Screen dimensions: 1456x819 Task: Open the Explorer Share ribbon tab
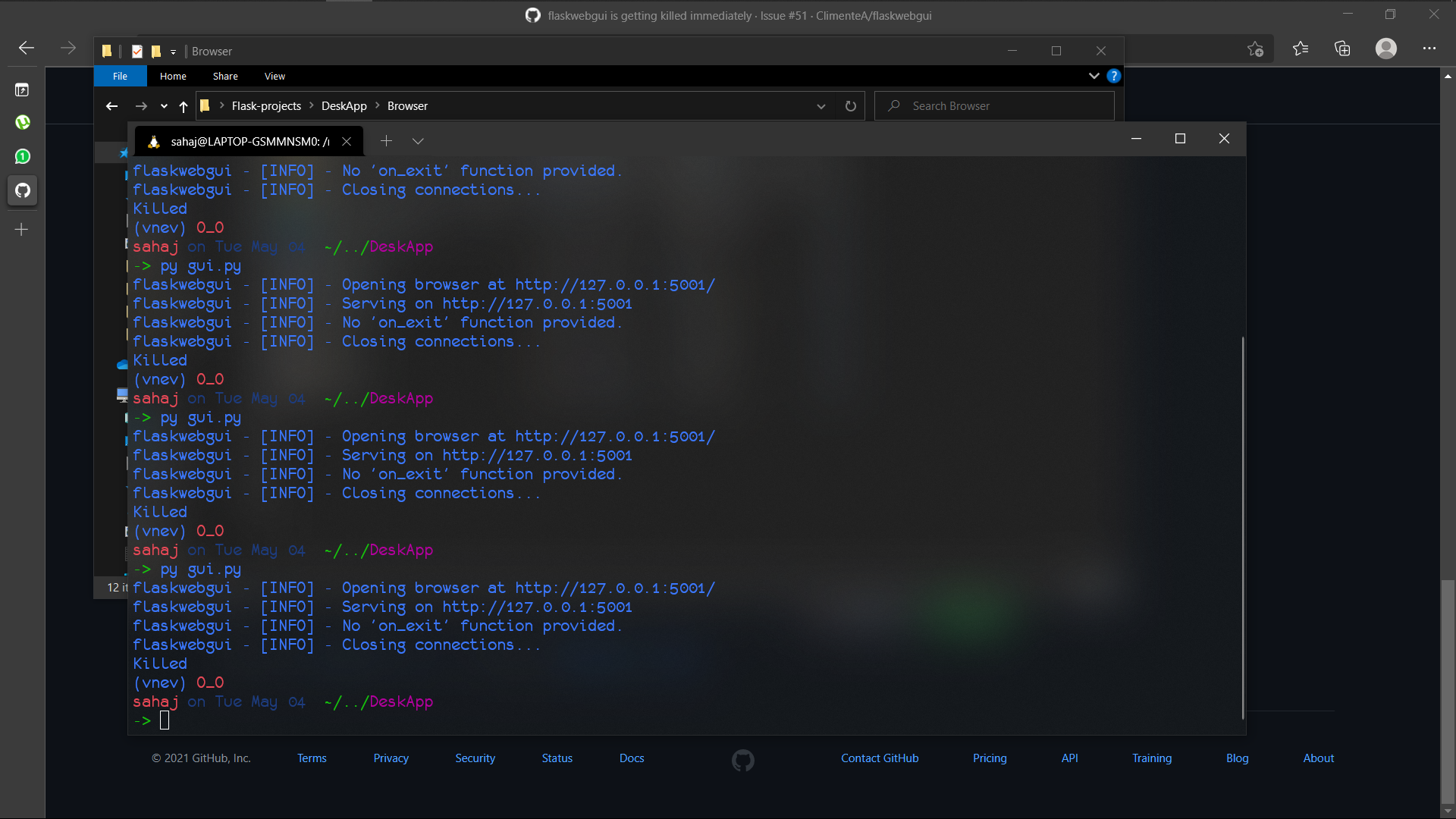[x=225, y=76]
